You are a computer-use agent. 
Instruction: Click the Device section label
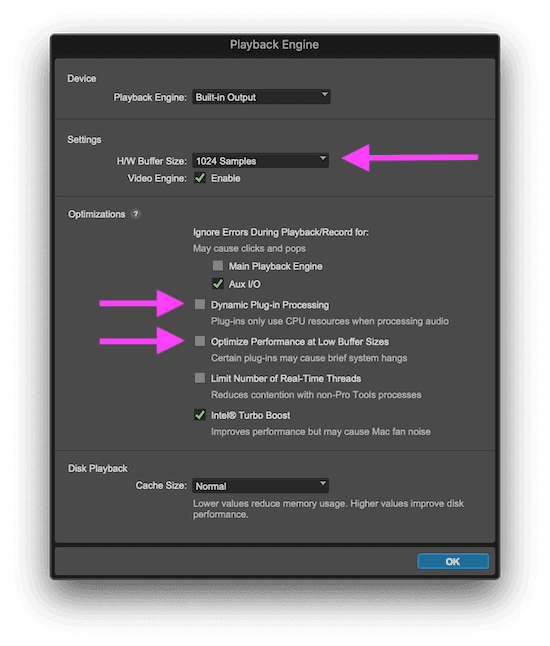click(x=82, y=79)
